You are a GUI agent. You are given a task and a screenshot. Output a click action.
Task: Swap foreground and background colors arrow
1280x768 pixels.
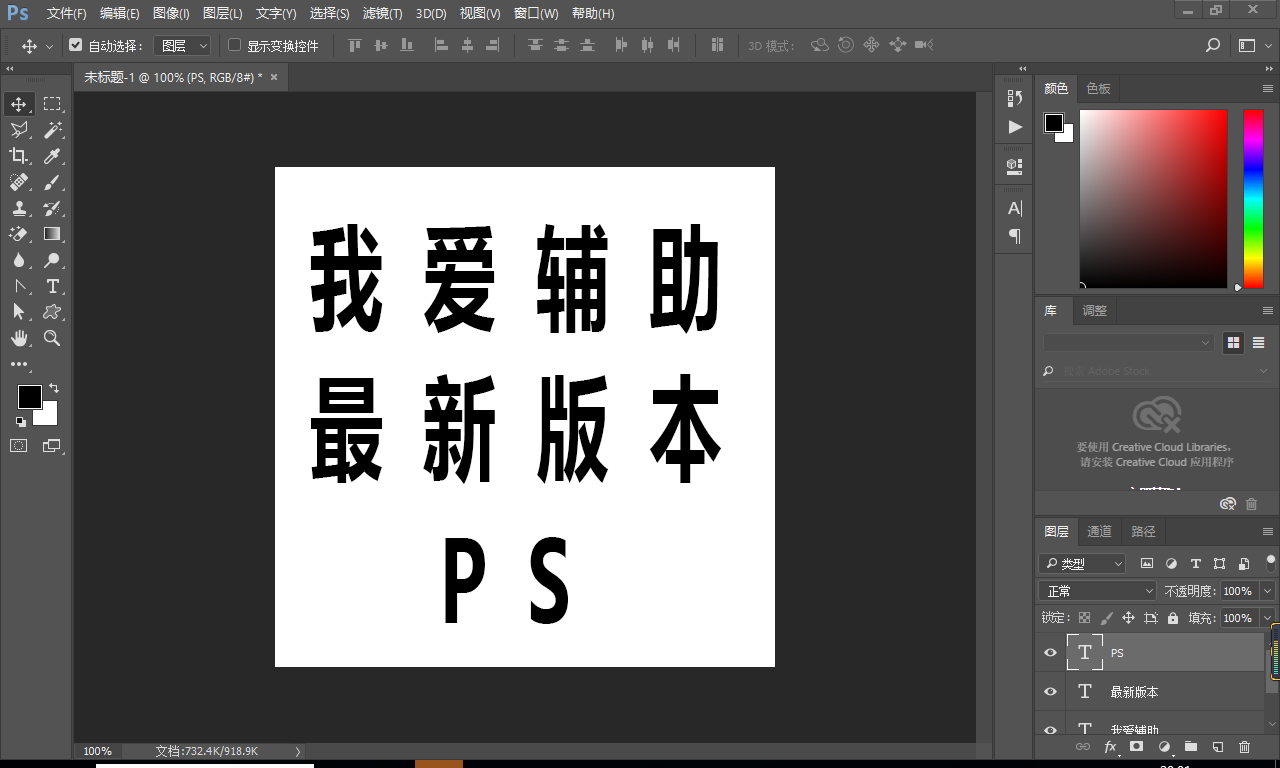(x=54, y=388)
